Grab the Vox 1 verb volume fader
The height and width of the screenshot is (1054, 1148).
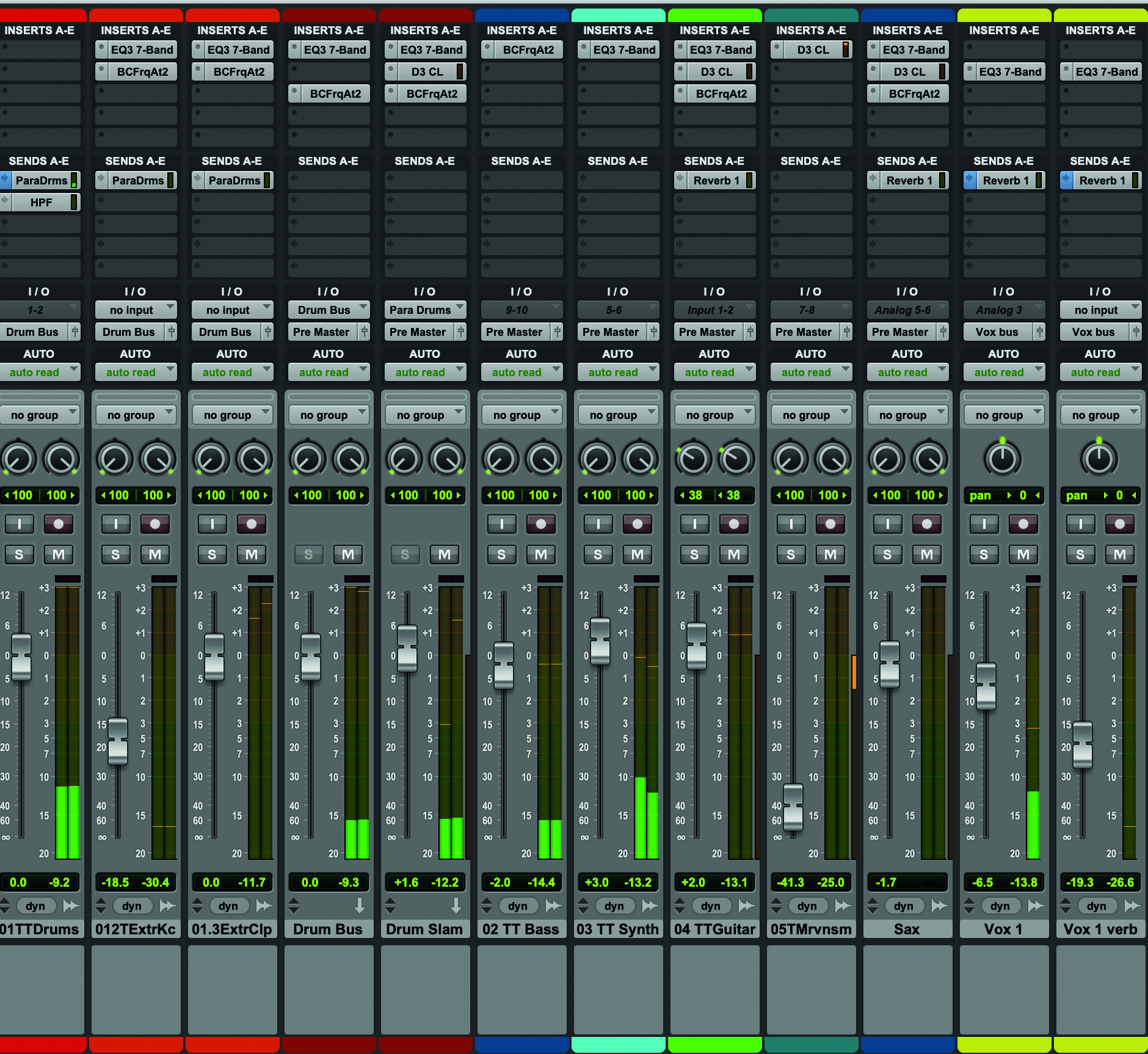tap(1083, 744)
